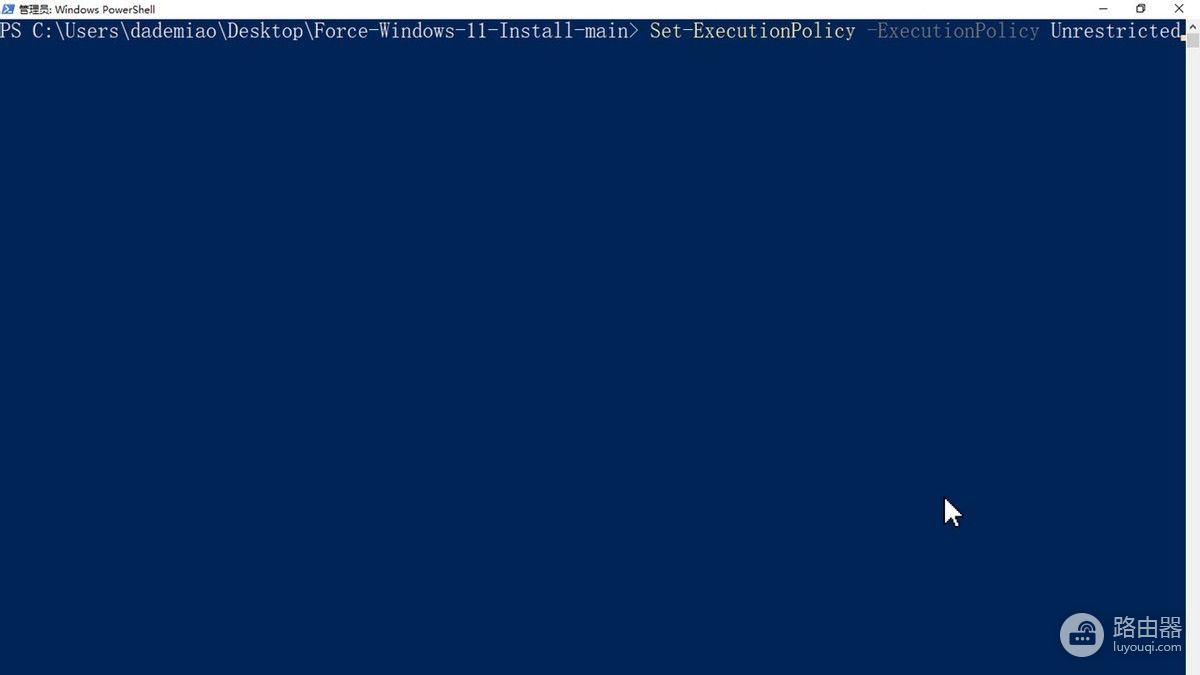Viewport: 1200px width, 675px height.
Task: Minimize the PowerShell window
Action: 1102,9
